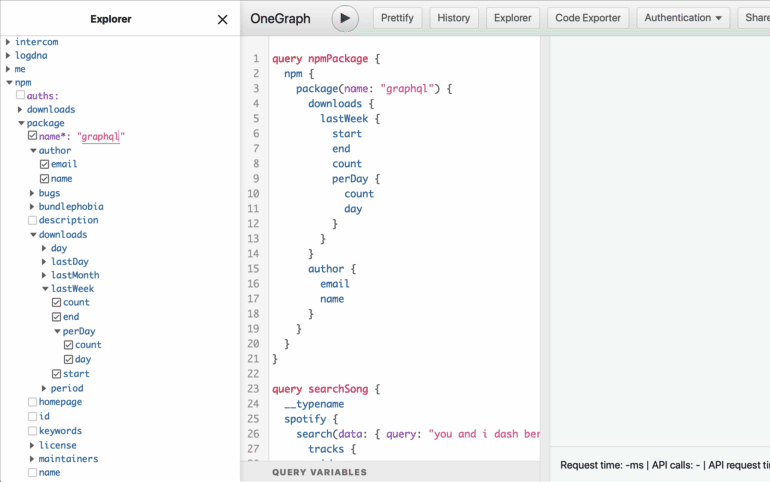Run the query with the play button

345,18
